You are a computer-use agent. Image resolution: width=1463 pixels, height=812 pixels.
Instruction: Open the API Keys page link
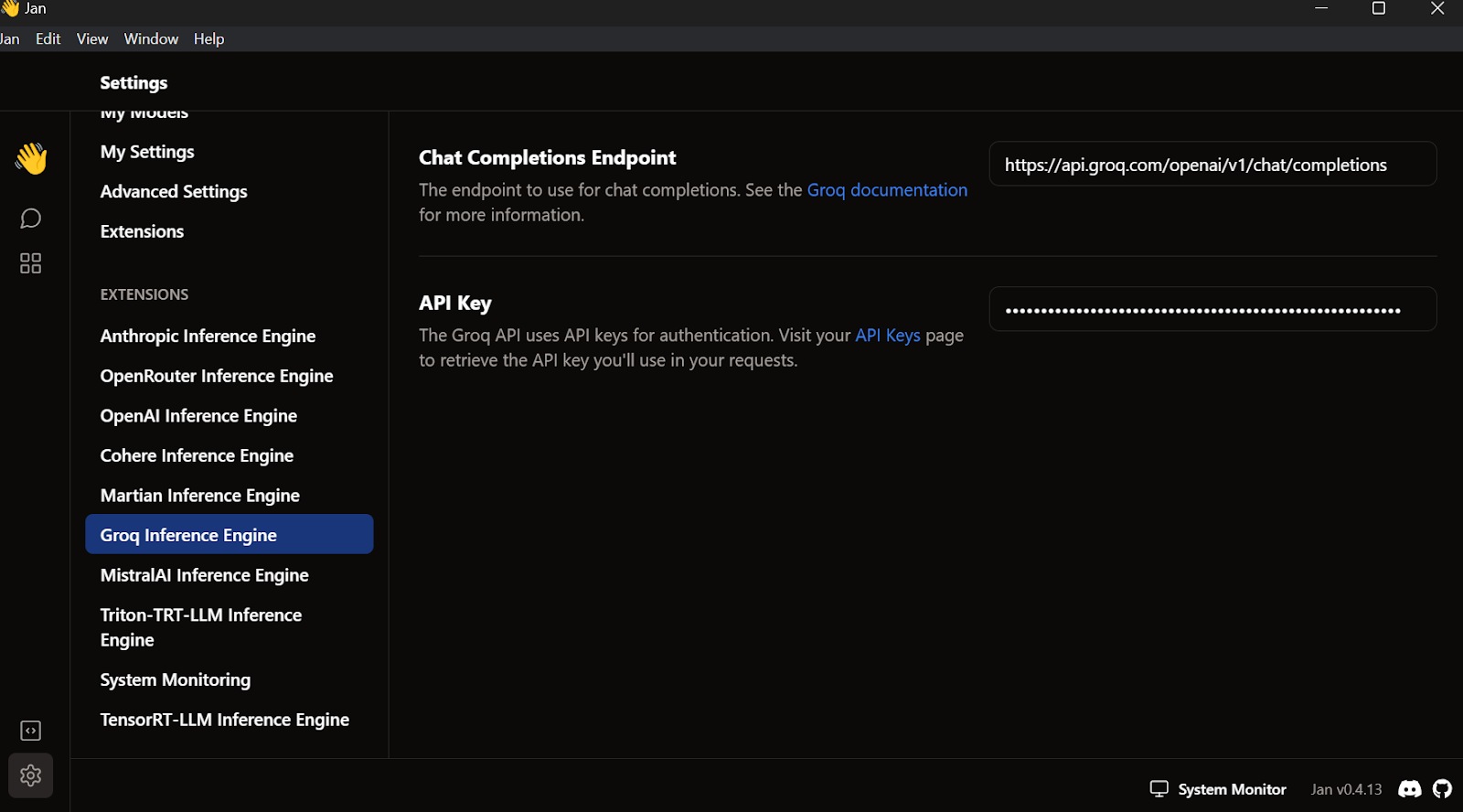[887, 336]
